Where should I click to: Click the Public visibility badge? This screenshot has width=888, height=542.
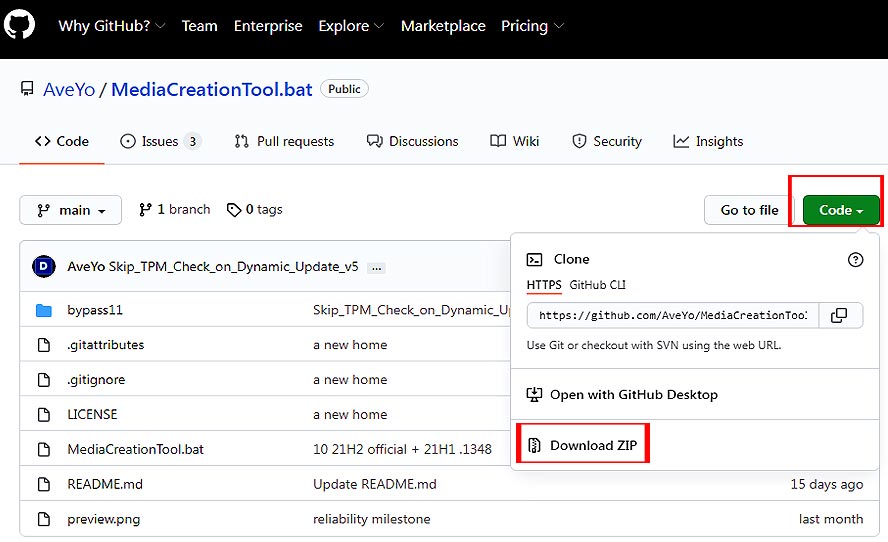[344, 89]
